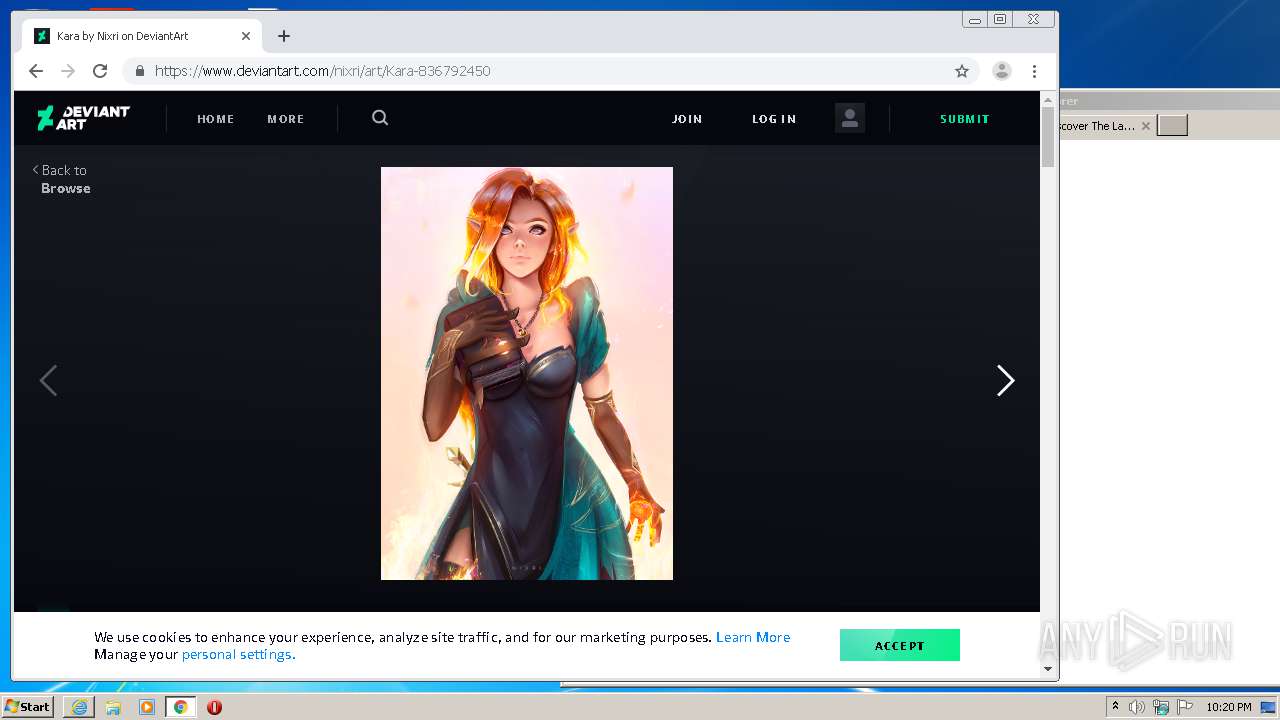
Task: Open the Start menu
Action: [27, 707]
